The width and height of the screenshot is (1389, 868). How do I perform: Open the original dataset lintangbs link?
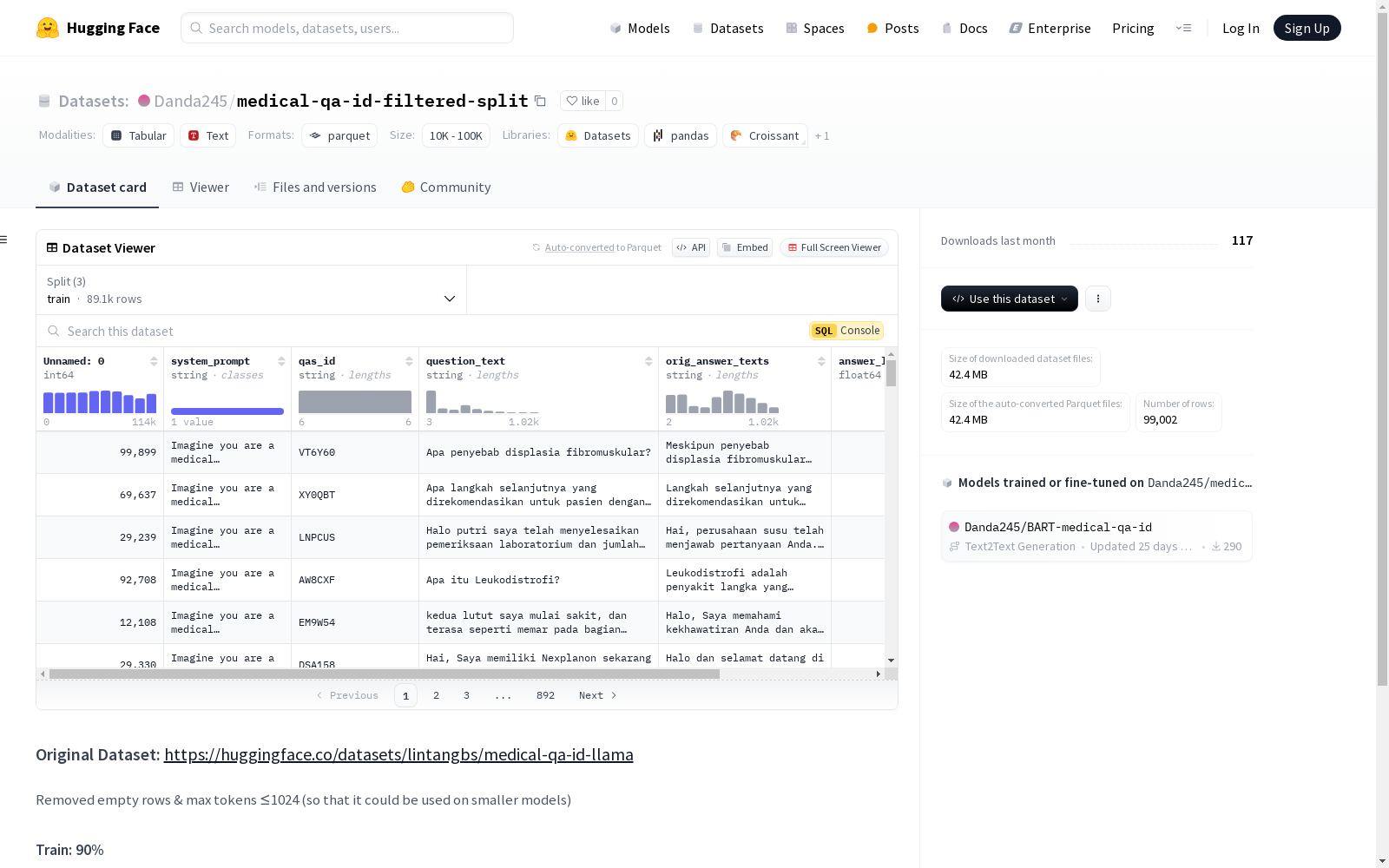(398, 754)
